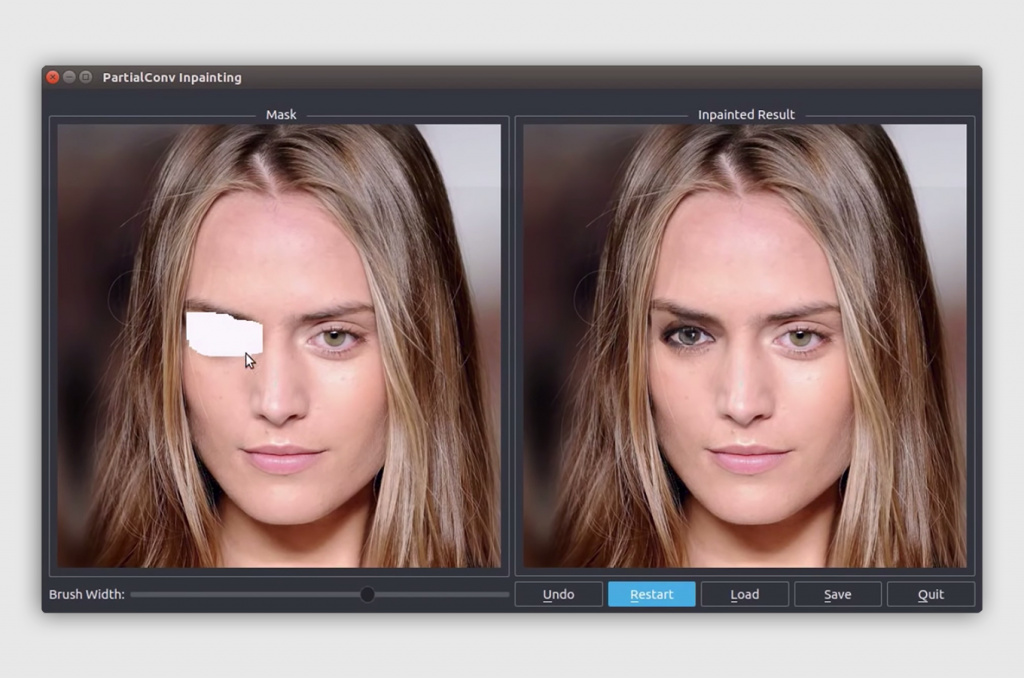The height and width of the screenshot is (678, 1024).
Task: Maximize the PartialConv Inpainting window
Action: click(x=86, y=77)
